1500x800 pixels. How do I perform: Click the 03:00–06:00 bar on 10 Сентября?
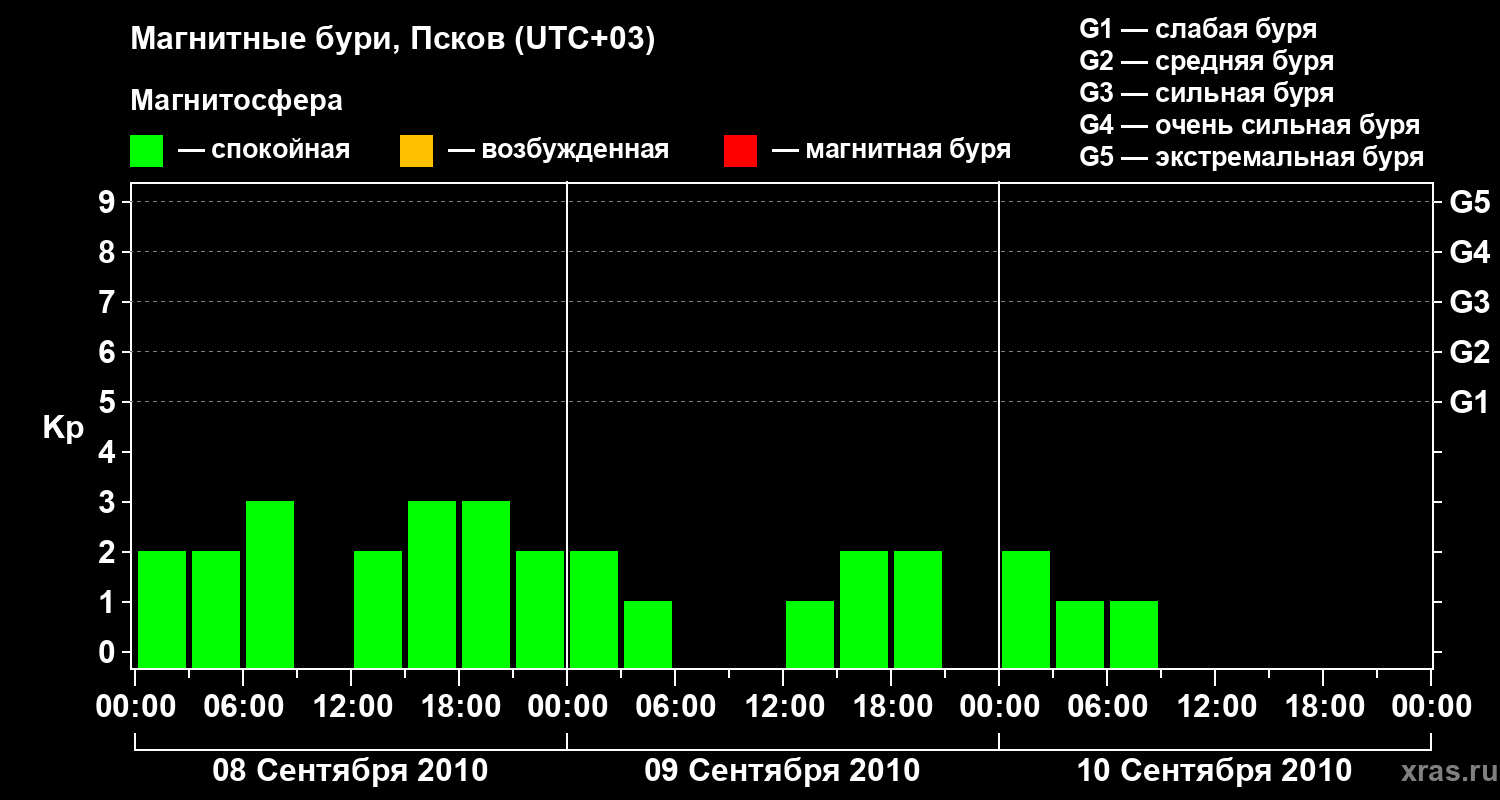[x=1080, y=634]
